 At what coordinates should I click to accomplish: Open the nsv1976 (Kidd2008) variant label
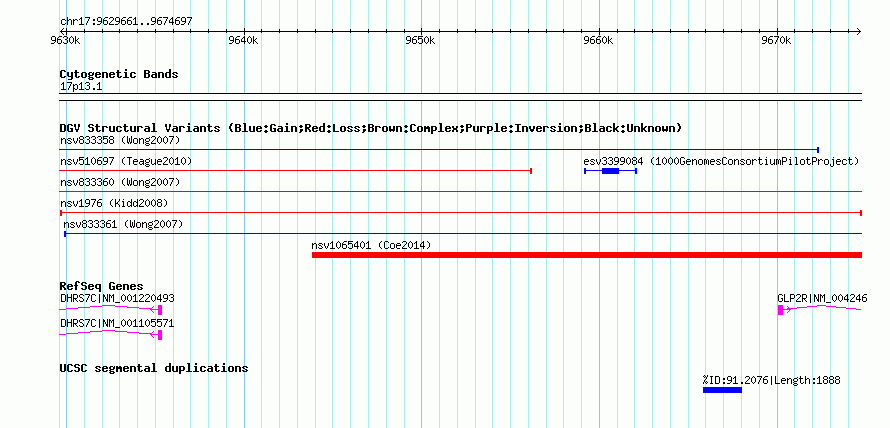click(114, 203)
